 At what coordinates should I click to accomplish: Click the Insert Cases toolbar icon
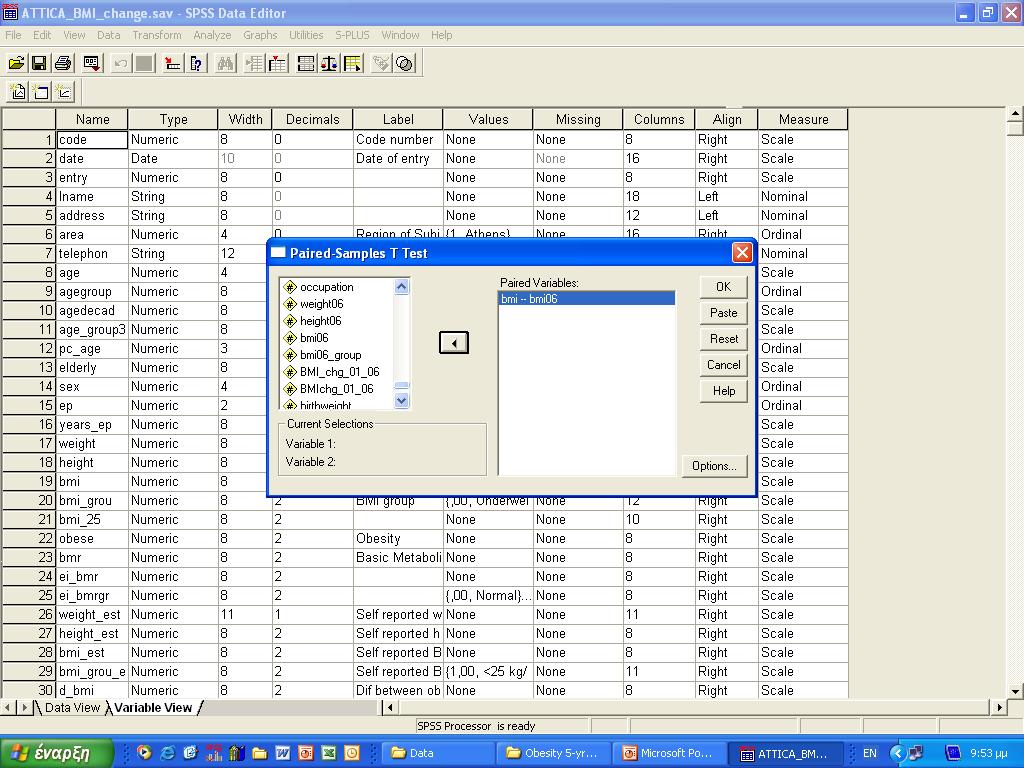coord(254,63)
